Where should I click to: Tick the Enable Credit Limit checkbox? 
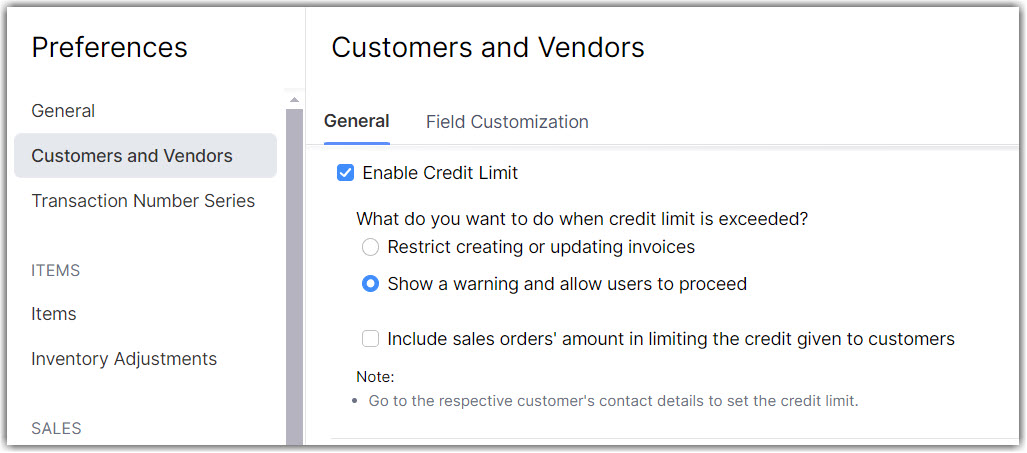tap(346, 173)
